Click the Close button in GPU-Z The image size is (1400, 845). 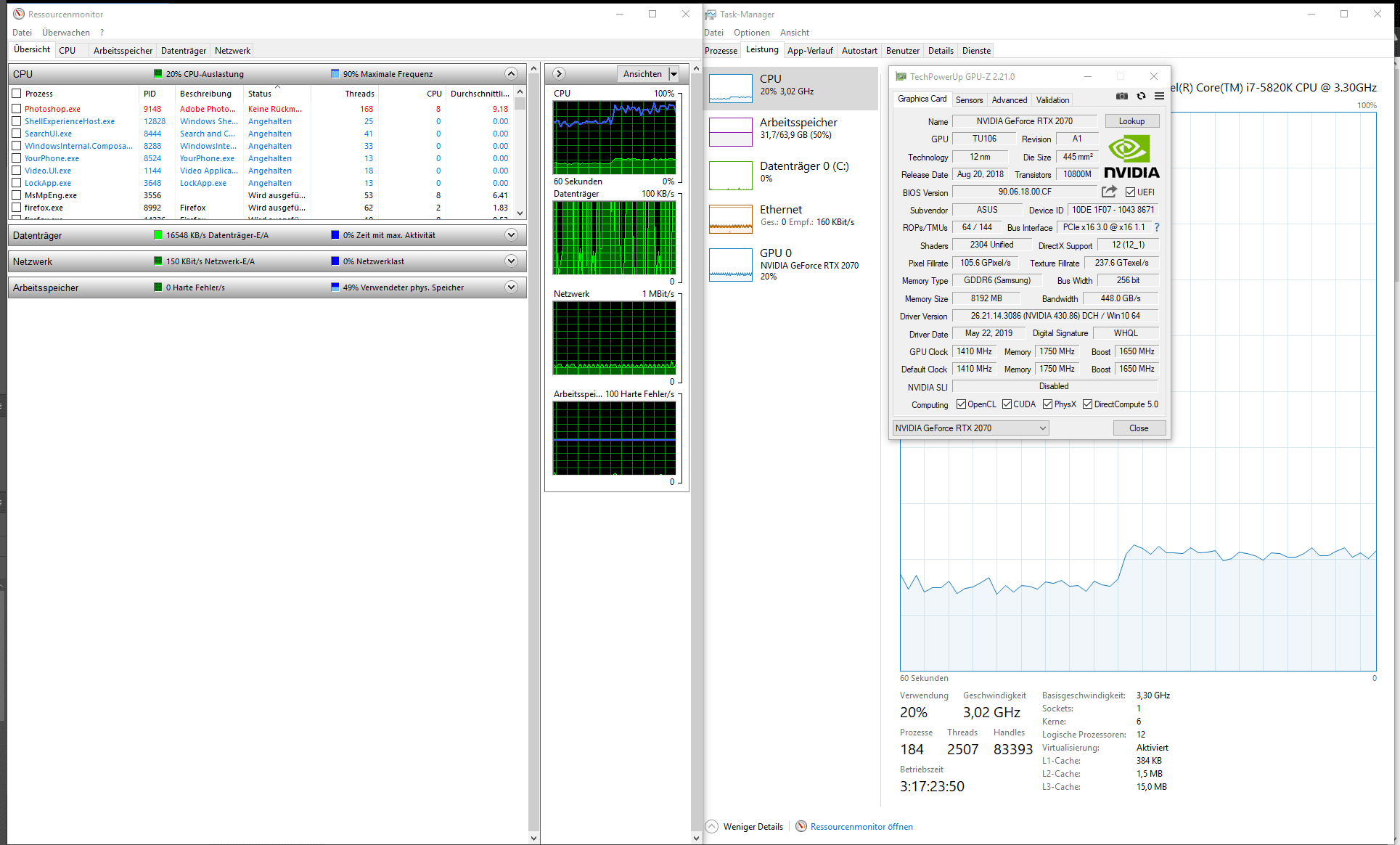[x=1139, y=428]
